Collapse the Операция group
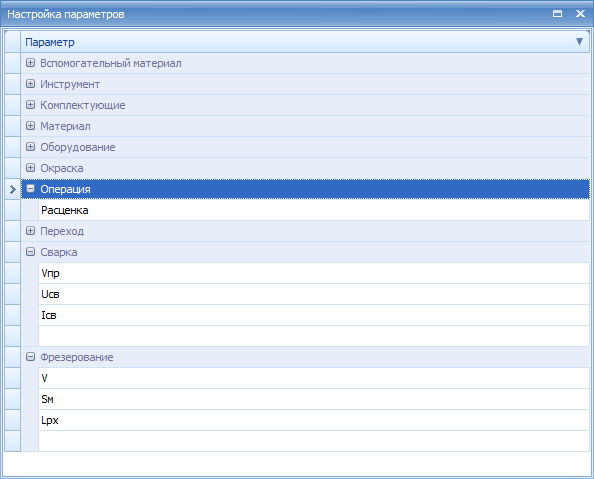594x479 pixels. click(x=30, y=189)
